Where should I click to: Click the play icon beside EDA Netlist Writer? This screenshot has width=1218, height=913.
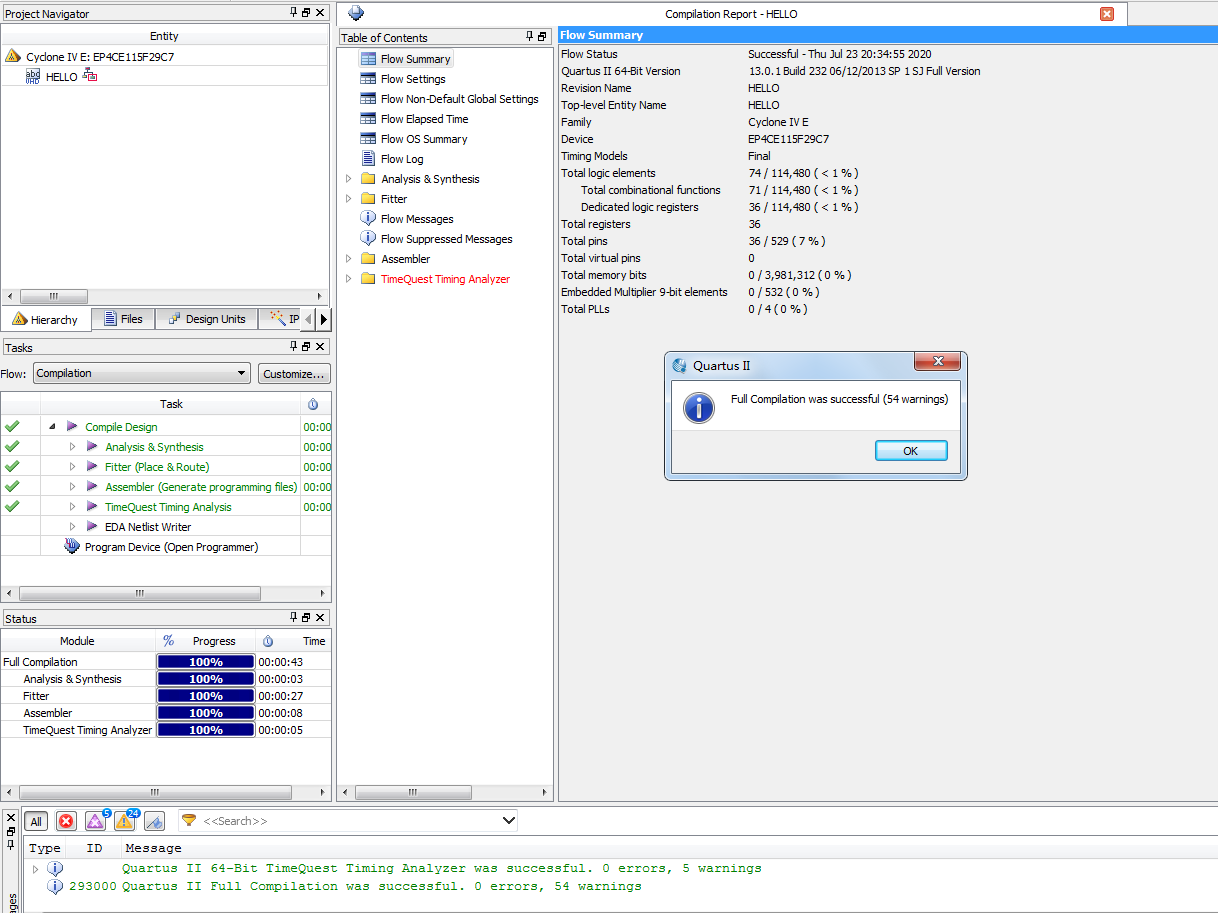click(x=92, y=527)
